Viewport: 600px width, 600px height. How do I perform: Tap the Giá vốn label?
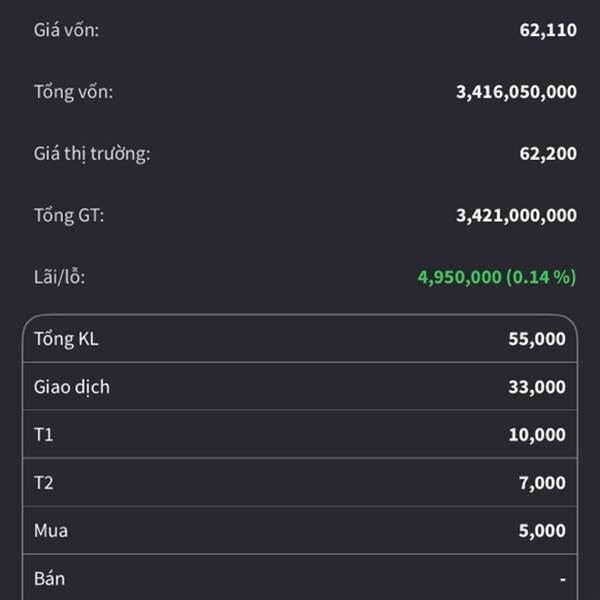pyautogui.click(x=67, y=30)
